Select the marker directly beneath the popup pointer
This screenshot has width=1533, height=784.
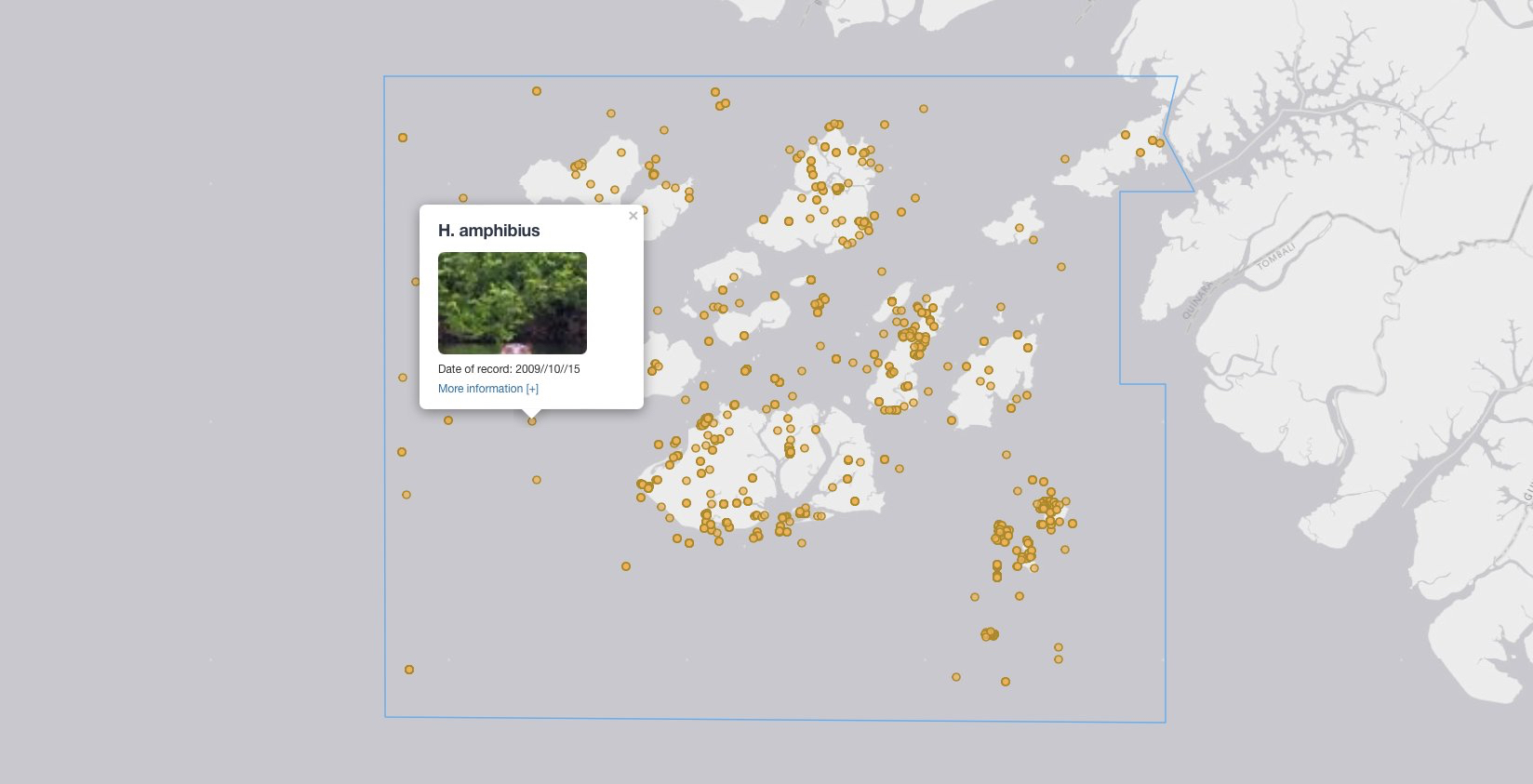point(532,421)
